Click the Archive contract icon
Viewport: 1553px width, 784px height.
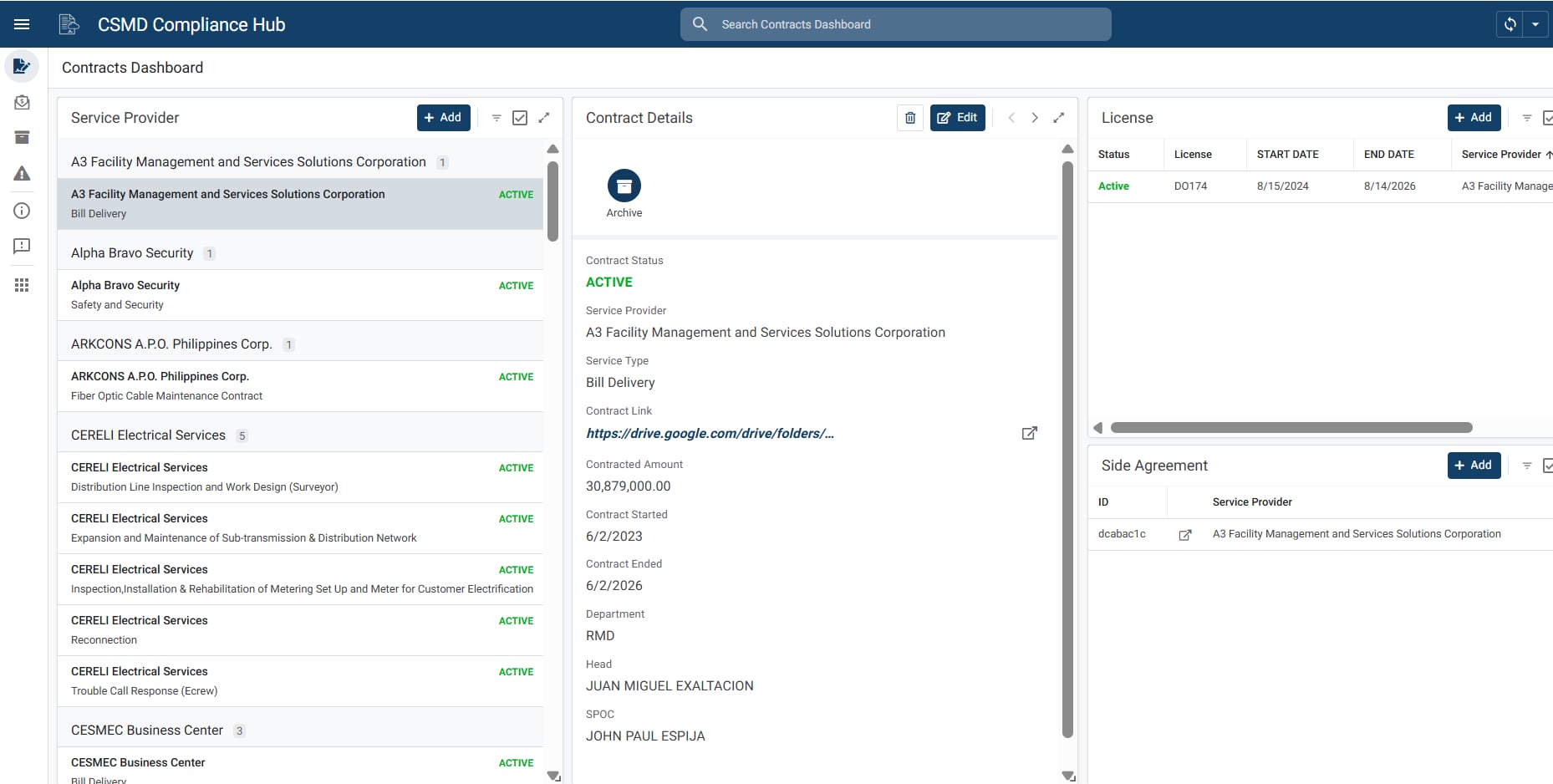624,186
